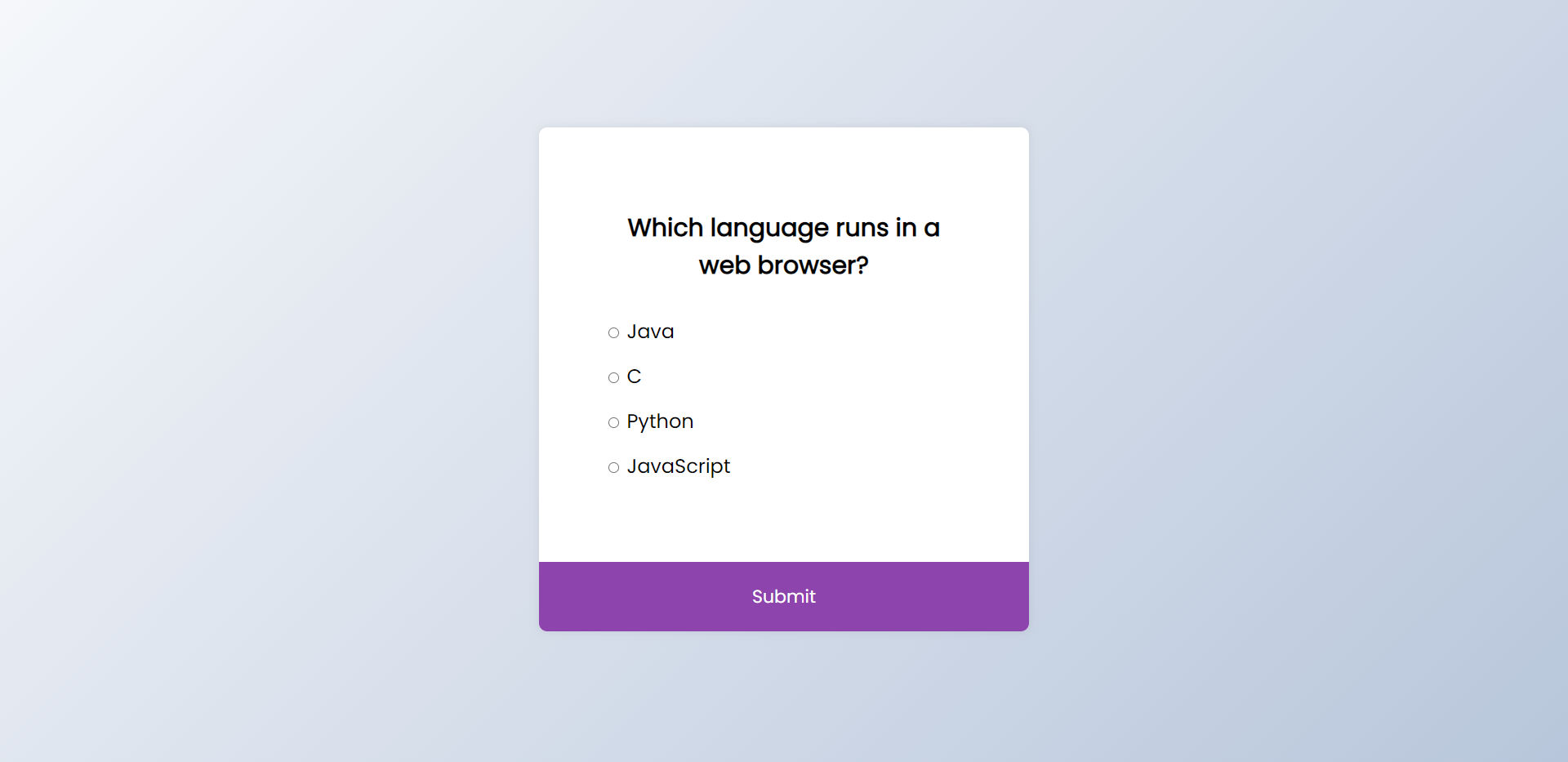Click the quiz question heading
The image size is (1568, 762).
[784, 246]
